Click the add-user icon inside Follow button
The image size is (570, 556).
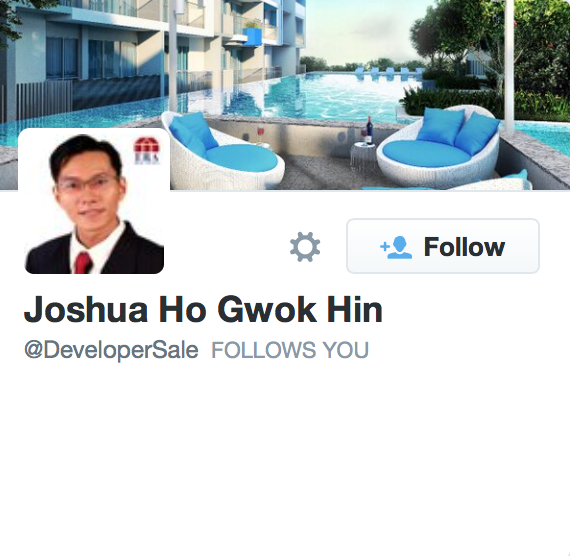click(396, 247)
